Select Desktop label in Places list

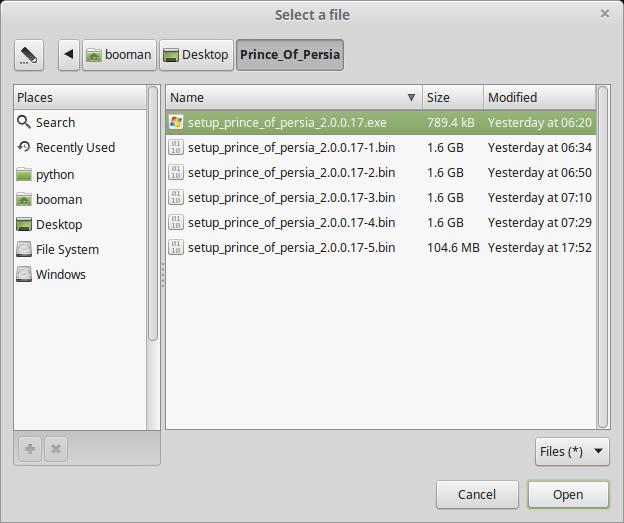[59, 224]
